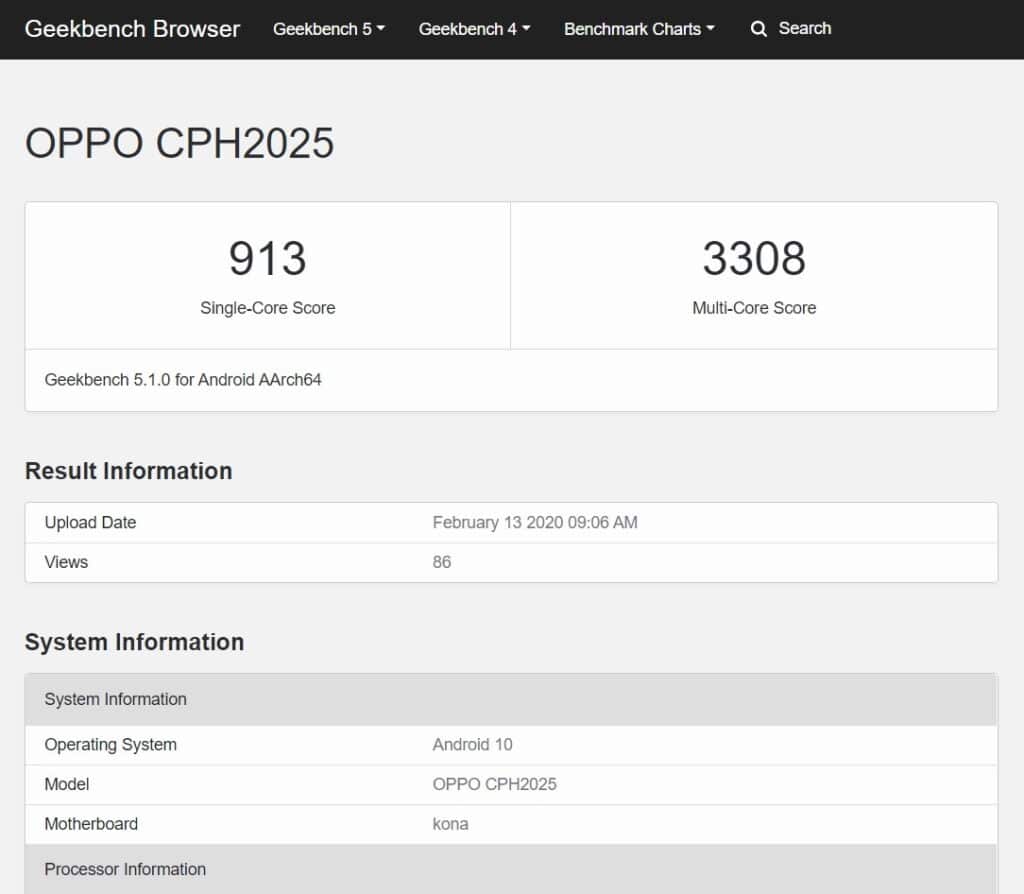This screenshot has height=894, width=1024.
Task: Expand the Geekbench 4 dropdown menu
Action: [x=475, y=29]
